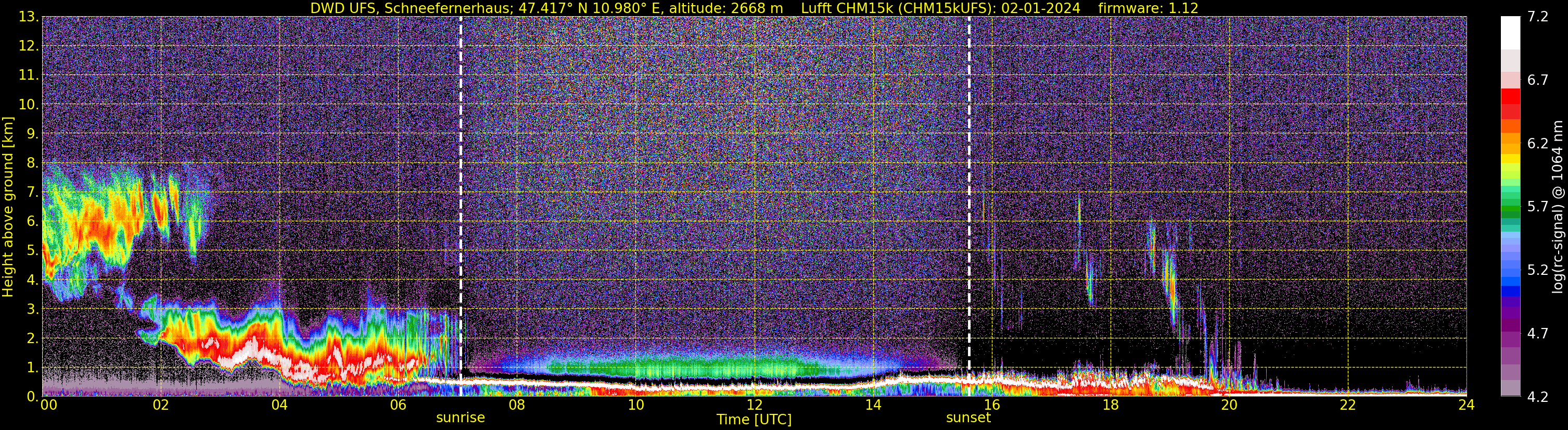Click the green band near 5.7 on colorbar

pyautogui.click(x=1510, y=211)
